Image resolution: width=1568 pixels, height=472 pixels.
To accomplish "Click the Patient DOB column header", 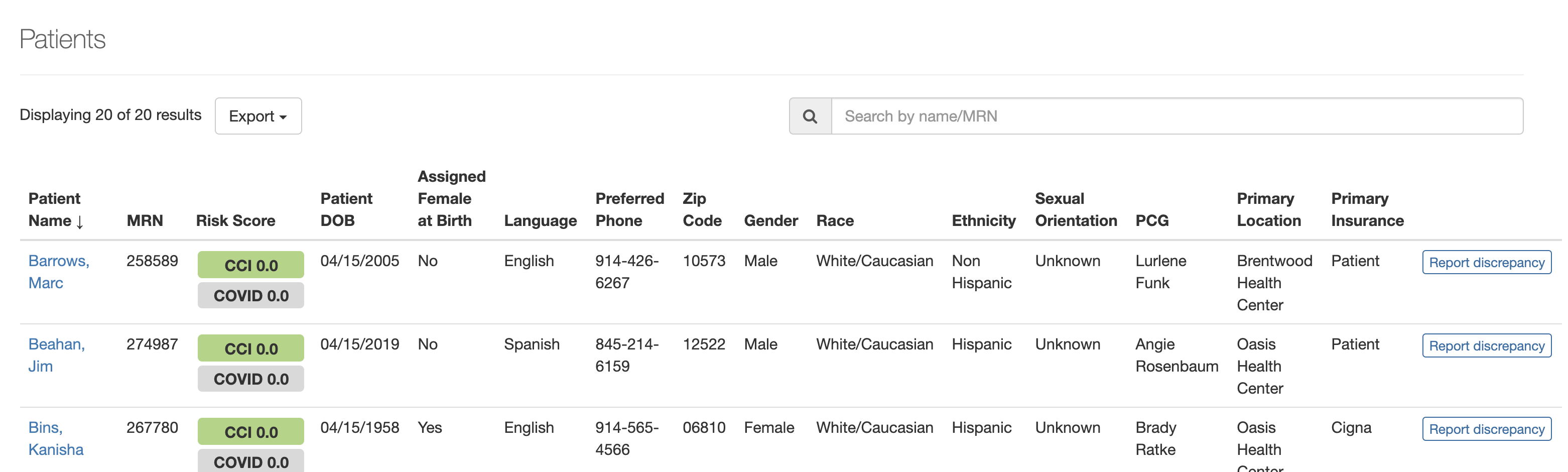I will click(346, 209).
